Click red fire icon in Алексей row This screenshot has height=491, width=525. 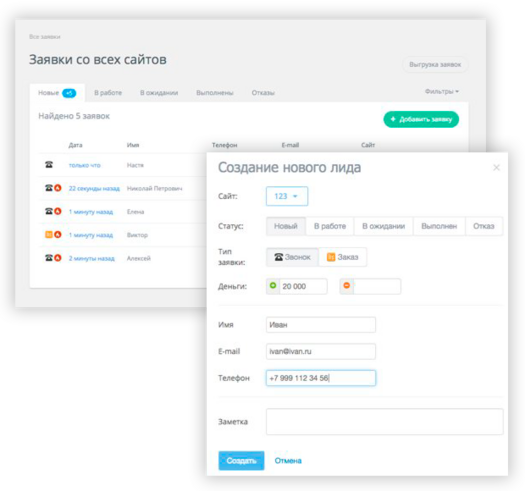[58, 258]
